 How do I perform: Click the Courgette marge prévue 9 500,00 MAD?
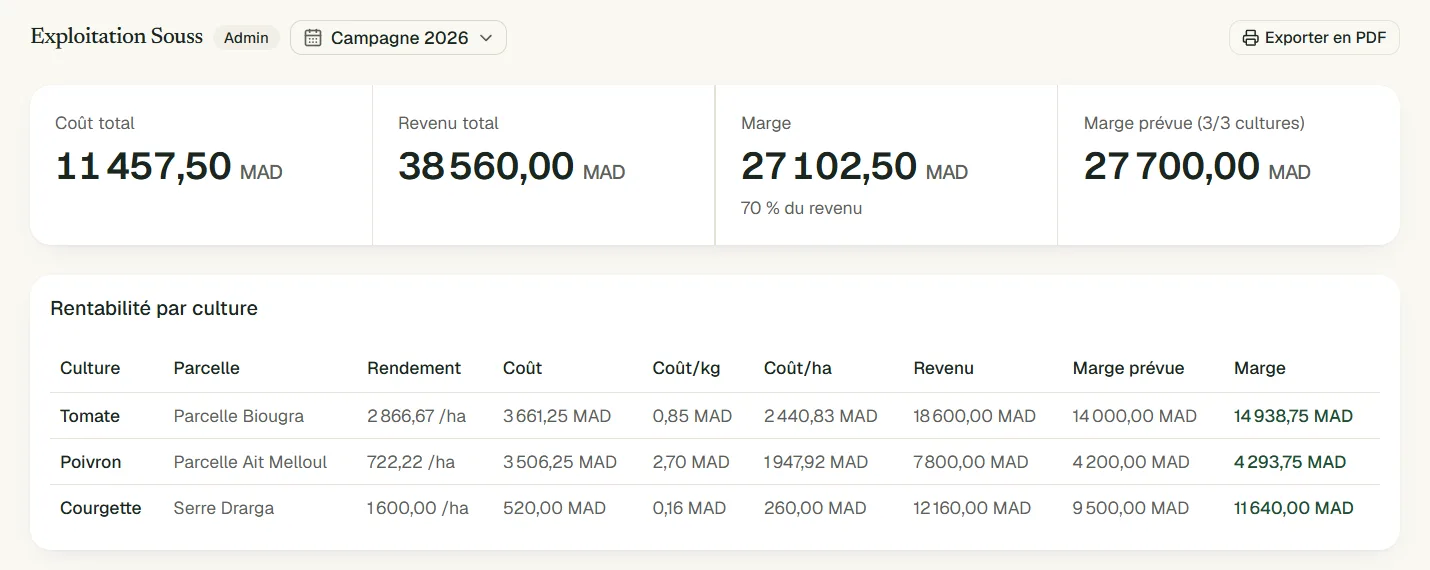click(1131, 508)
